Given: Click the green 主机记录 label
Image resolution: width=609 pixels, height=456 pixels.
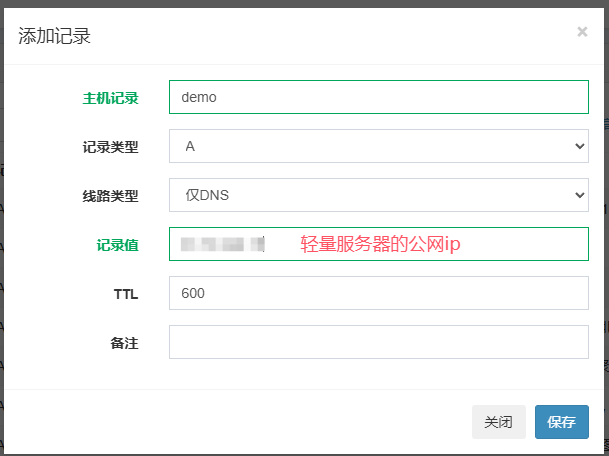Looking at the screenshot, I should coord(110,98).
